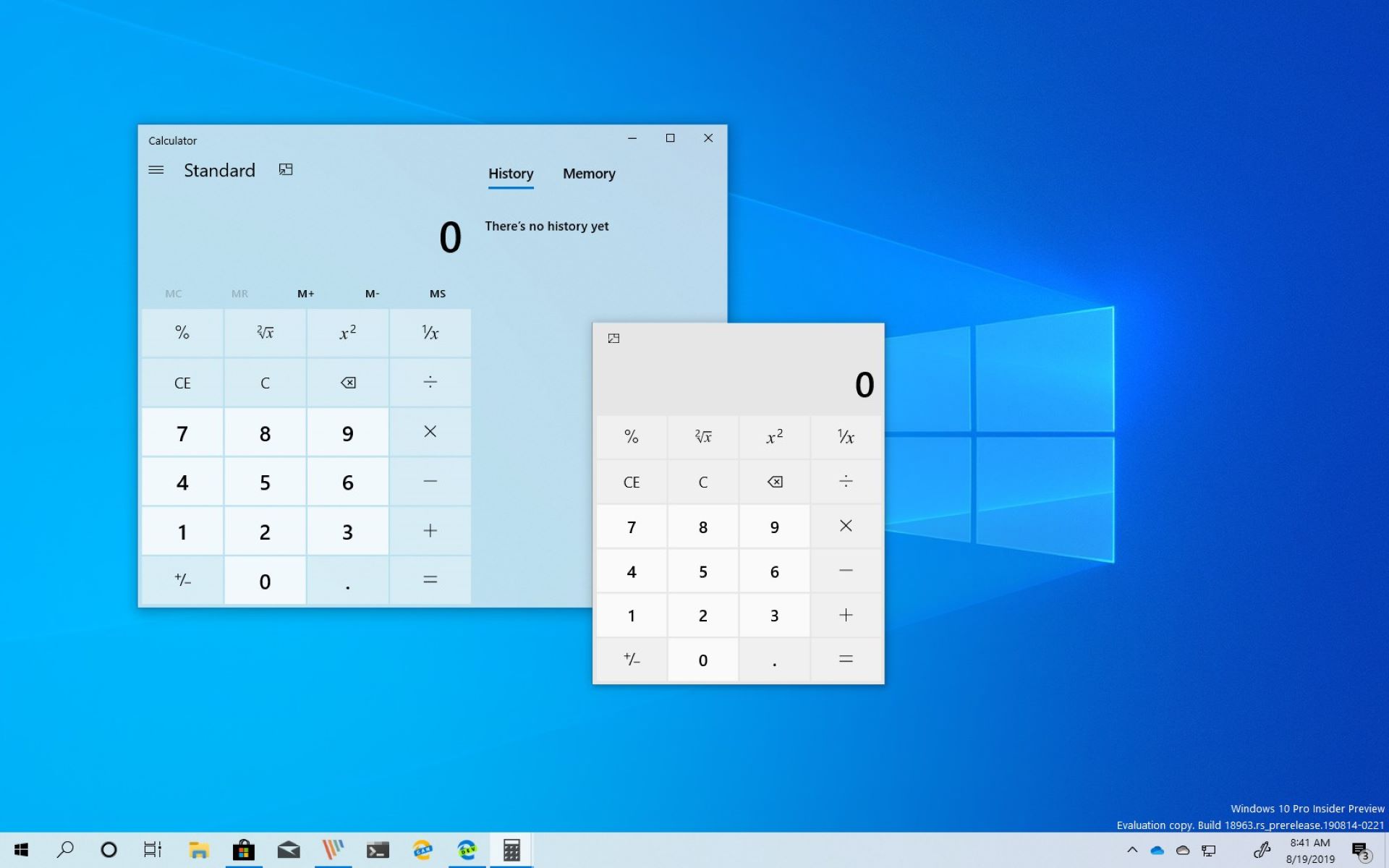Switch to the History tab

(509, 172)
